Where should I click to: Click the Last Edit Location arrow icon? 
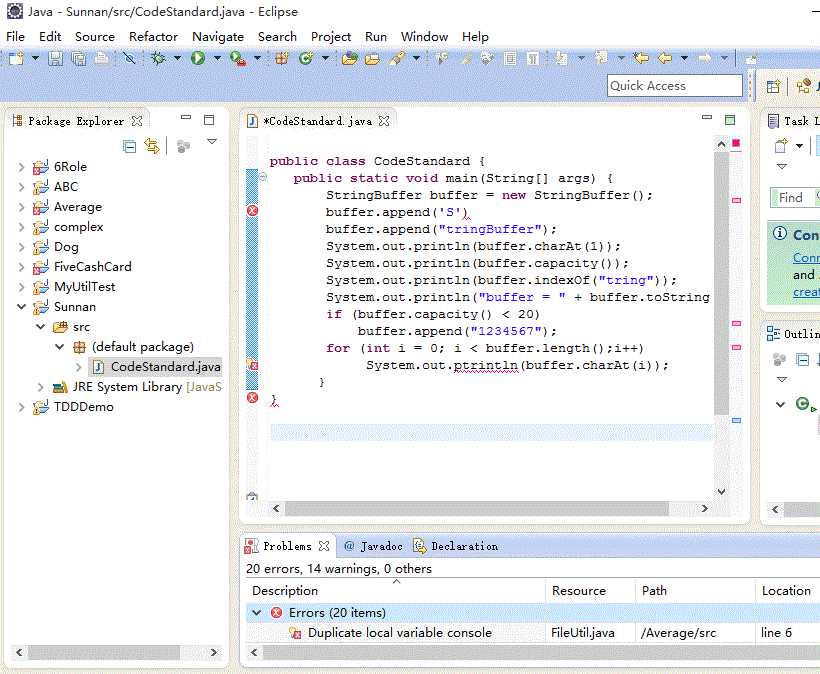pyautogui.click(x=641, y=58)
